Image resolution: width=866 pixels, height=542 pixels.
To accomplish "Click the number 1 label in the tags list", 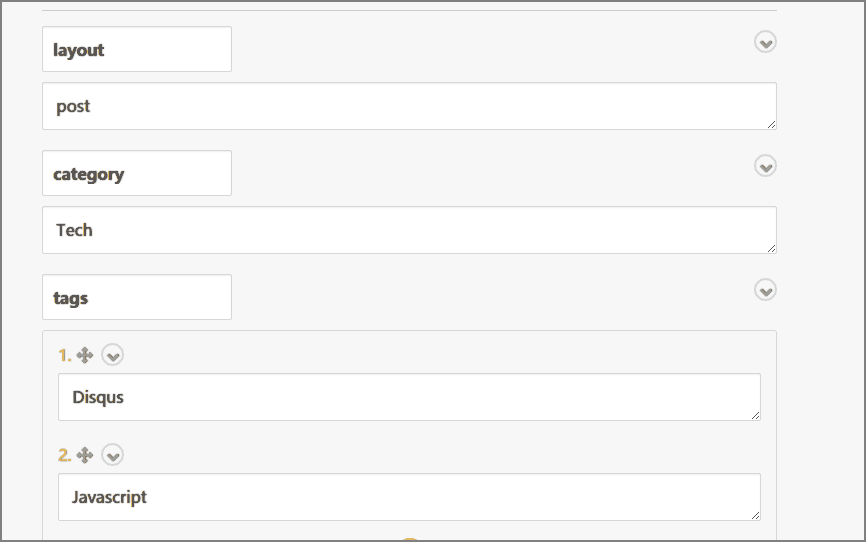I will point(65,356).
